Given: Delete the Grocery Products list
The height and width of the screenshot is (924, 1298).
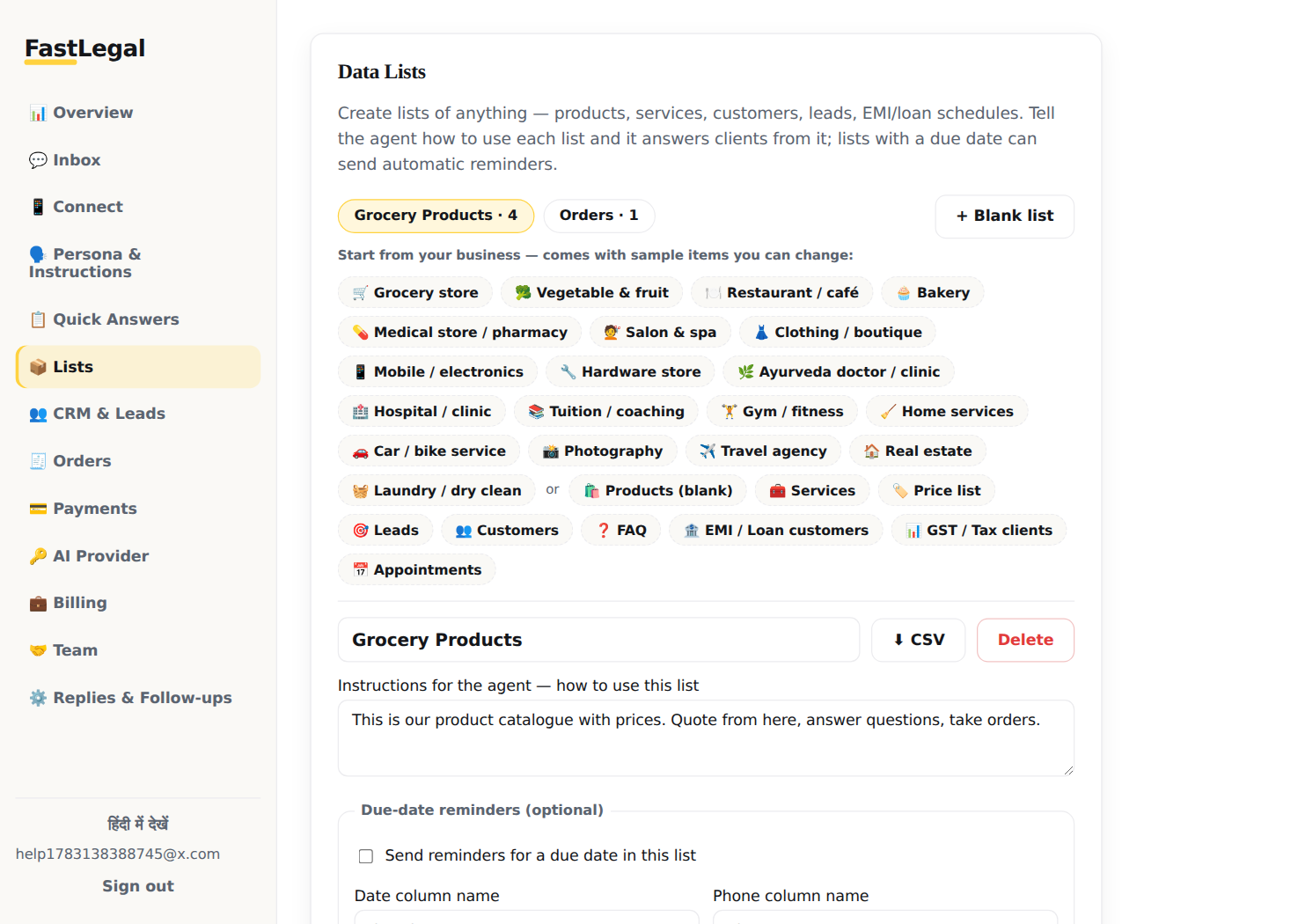Looking at the screenshot, I should (x=1025, y=640).
